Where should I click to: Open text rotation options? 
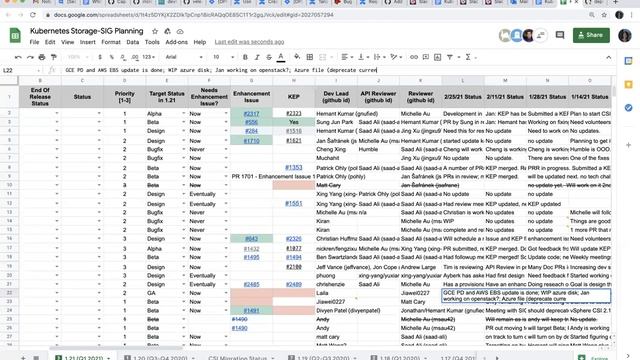tap(396, 57)
